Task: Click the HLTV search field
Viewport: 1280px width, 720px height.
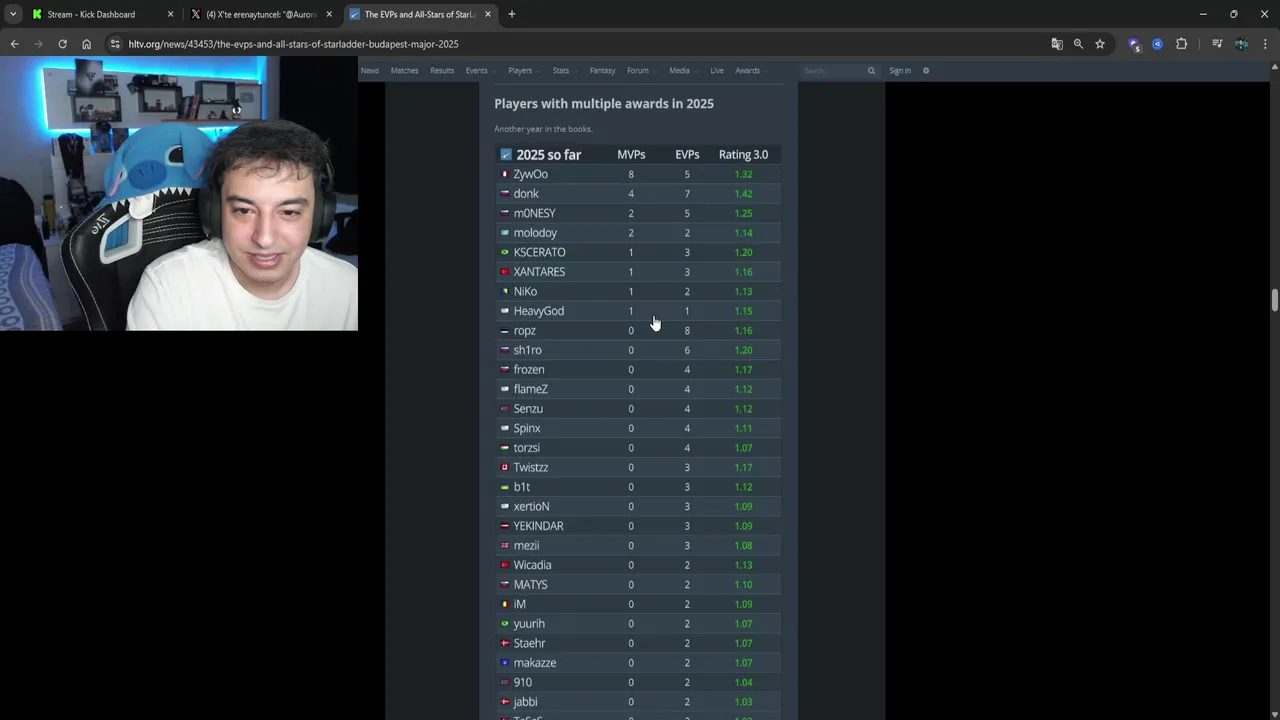Action: 832,71
